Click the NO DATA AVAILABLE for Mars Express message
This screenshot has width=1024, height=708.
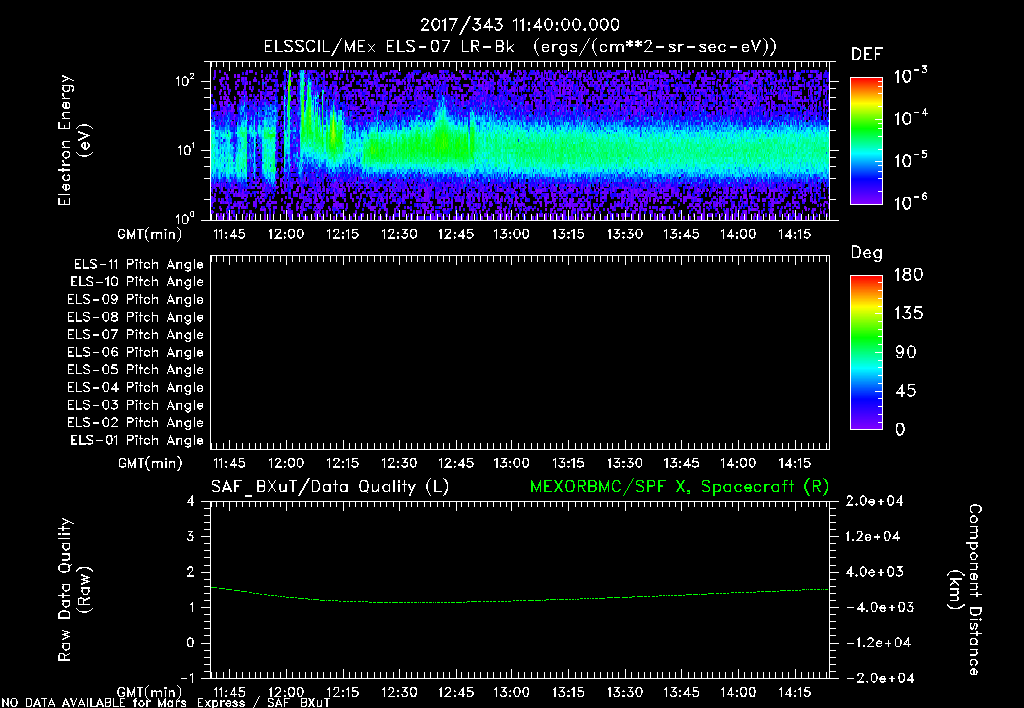pos(167,702)
